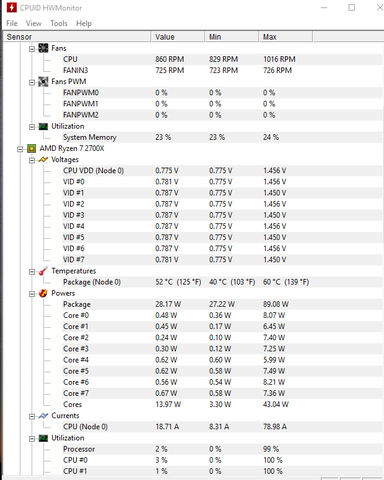
Task: Open the File menu
Action: [x=12, y=23]
